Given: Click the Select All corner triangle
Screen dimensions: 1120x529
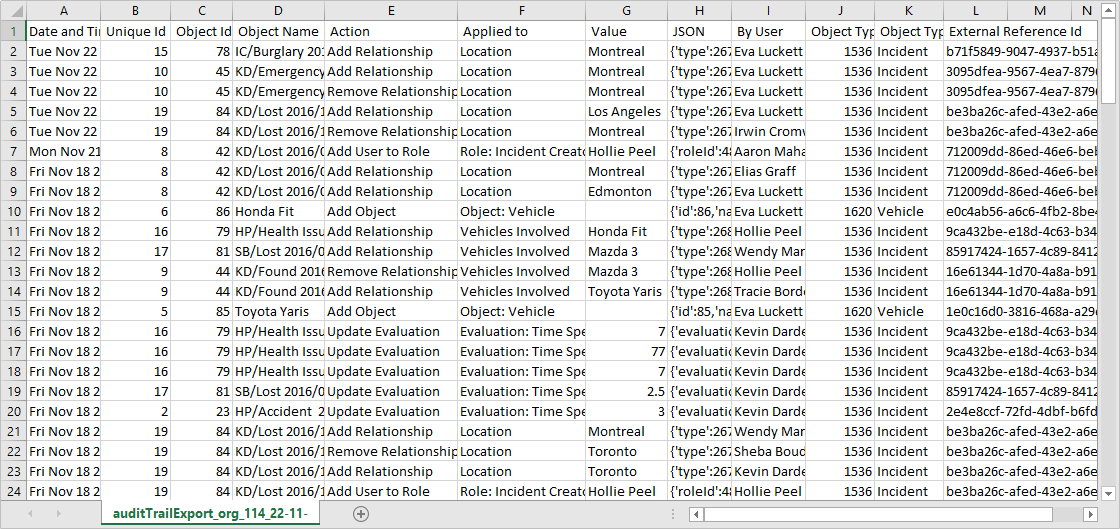Looking at the screenshot, I should 12,10.
